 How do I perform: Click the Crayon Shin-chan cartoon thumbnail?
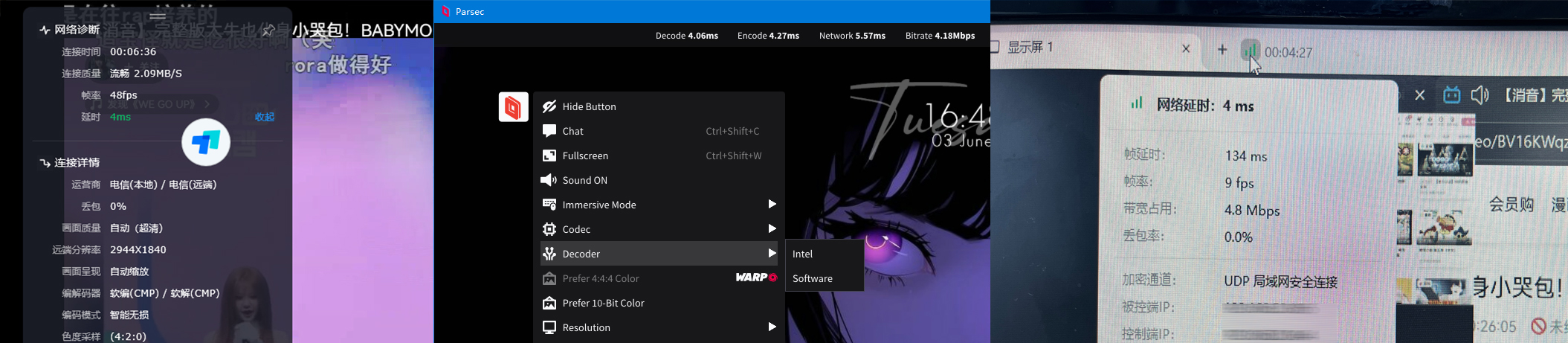(x=1444, y=227)
